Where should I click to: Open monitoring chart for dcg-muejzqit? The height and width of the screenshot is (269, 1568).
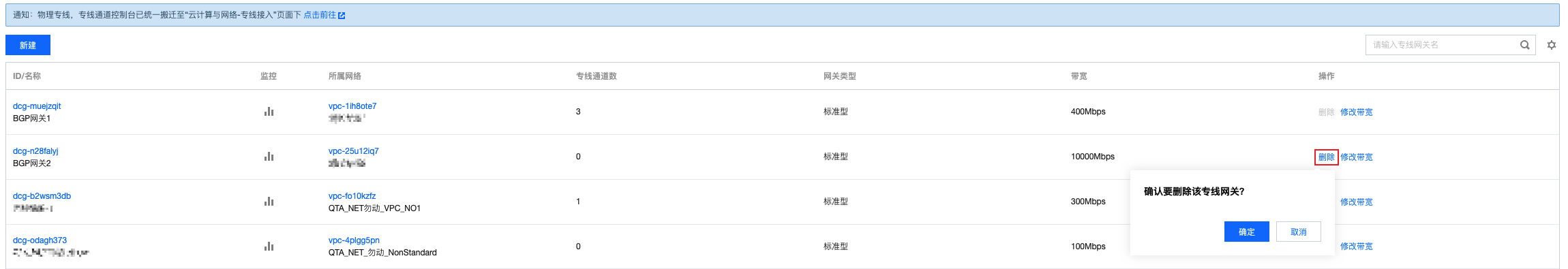(x=269, y=112)
